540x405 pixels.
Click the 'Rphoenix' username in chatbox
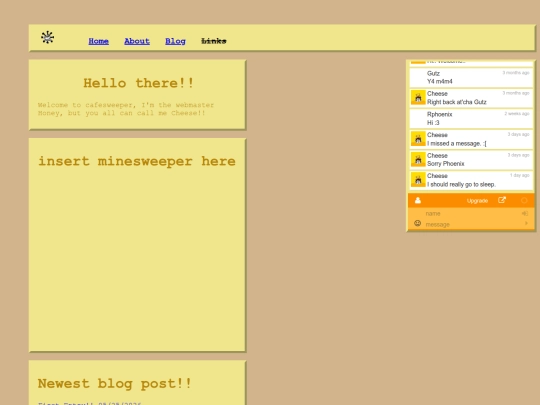click(x=439, y=114)
